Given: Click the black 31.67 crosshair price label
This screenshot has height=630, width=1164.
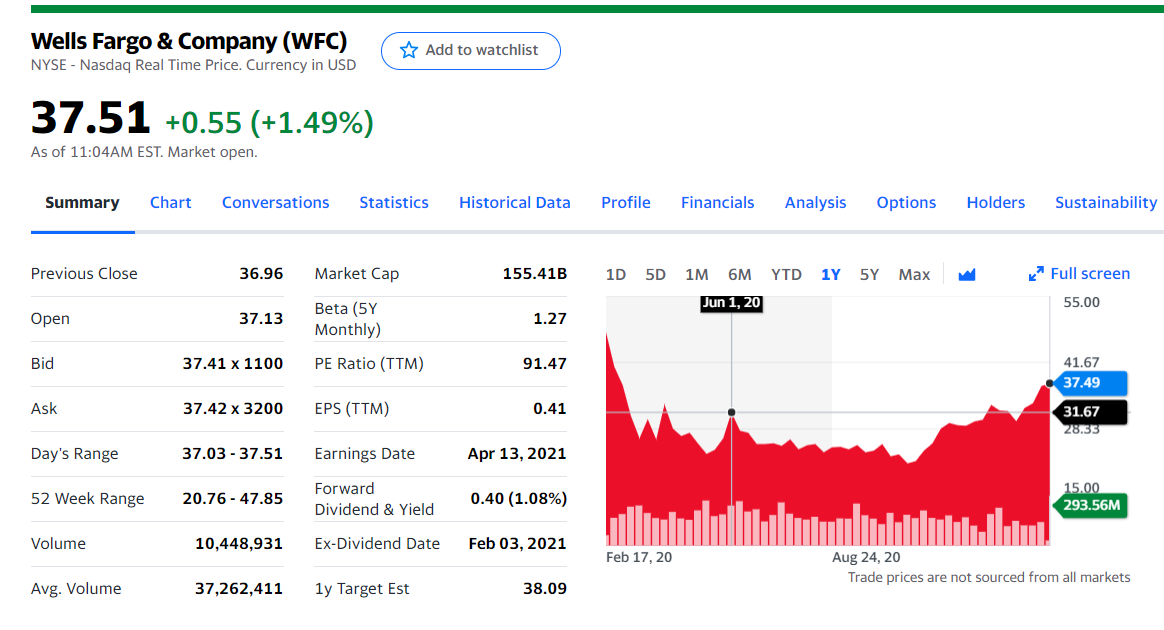Looking at the screenshot, I should [x=1090, y=412].
